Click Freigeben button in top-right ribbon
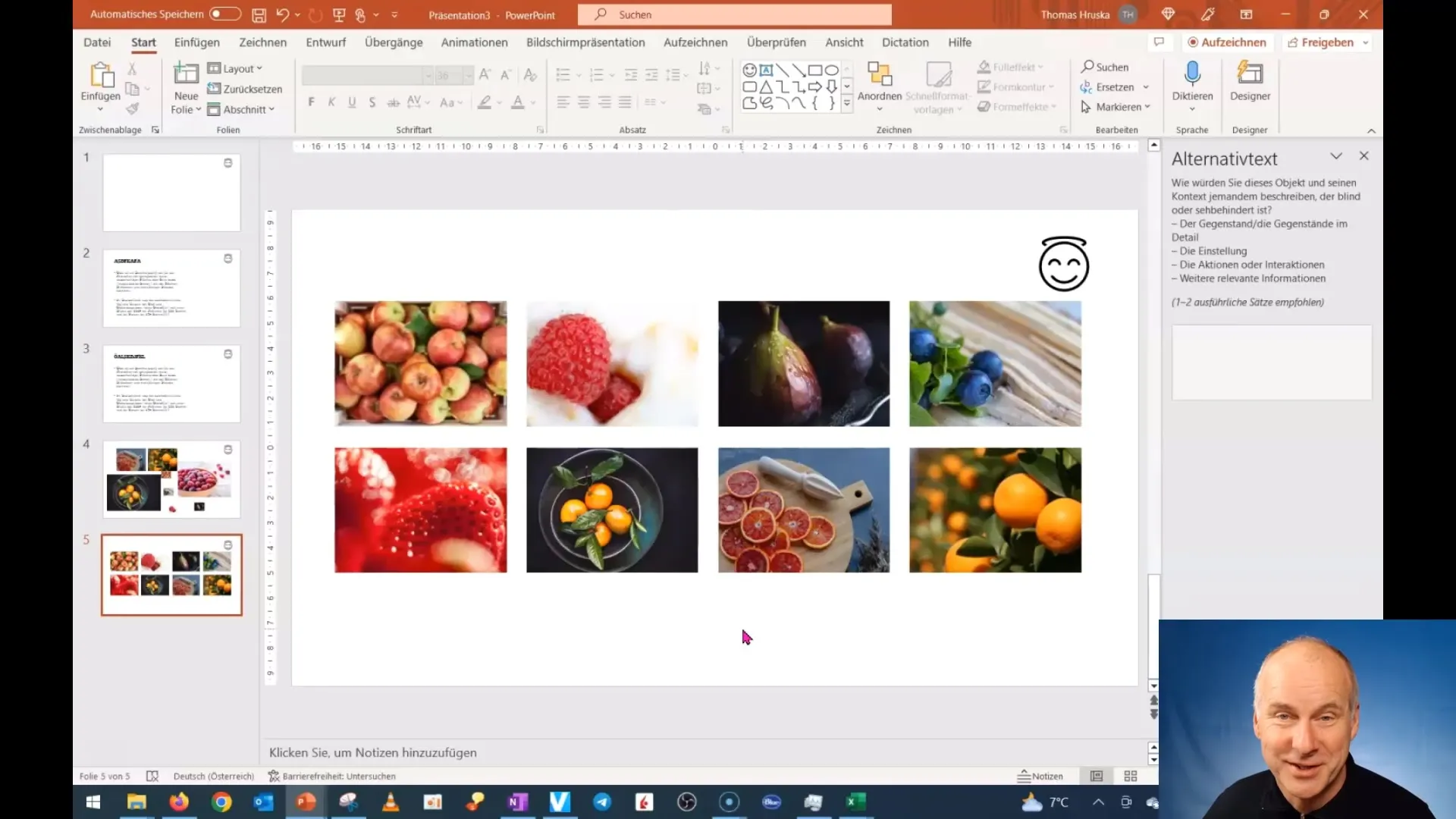Screen dimensions: 1456x819 tap(1326, 42)
